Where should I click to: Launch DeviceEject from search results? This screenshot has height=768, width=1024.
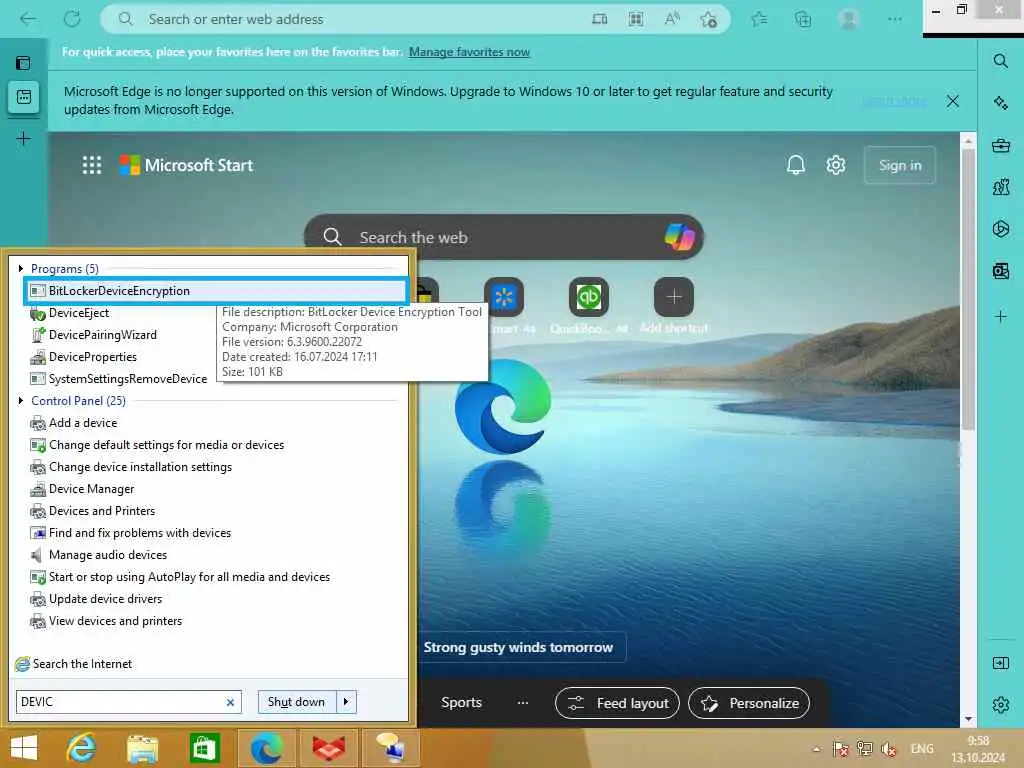(78, 313)
